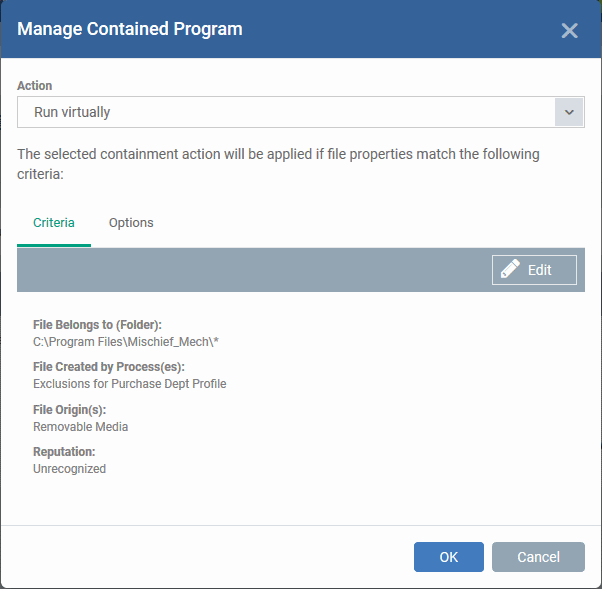Click the File Created by Process(es) heading
This screenshot has height=589, width=602.
coord(109,367)
